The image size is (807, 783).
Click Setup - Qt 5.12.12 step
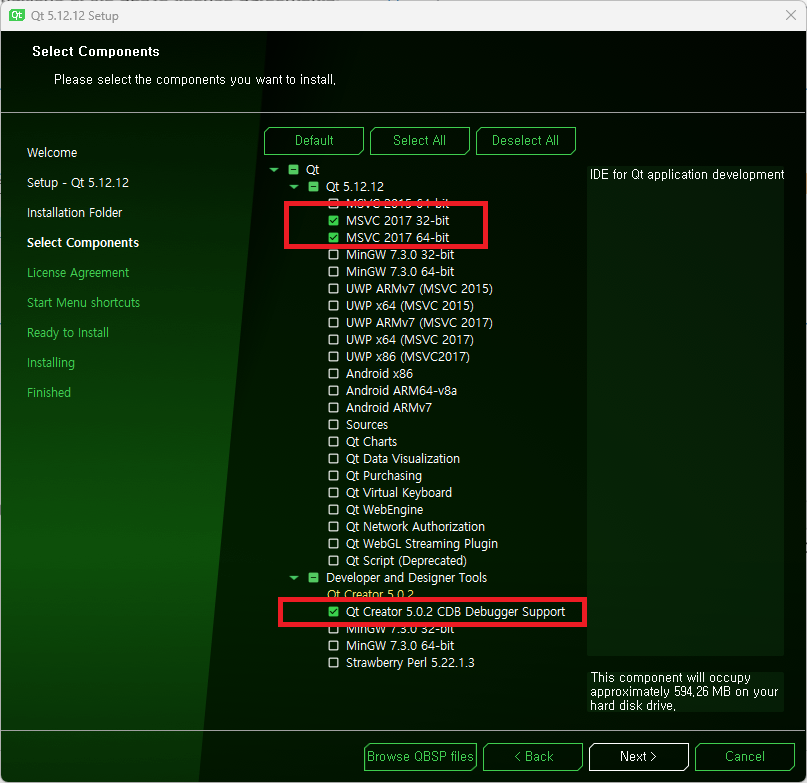point(78,182)
